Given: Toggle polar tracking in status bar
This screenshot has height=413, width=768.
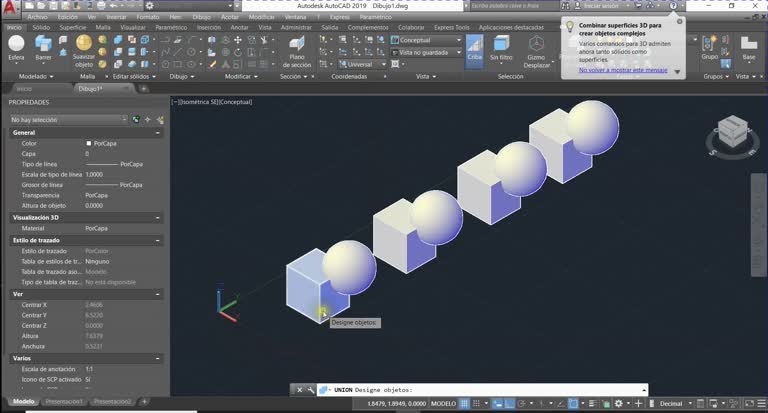Looking at the screenshot, I should (x=522, y=404).
